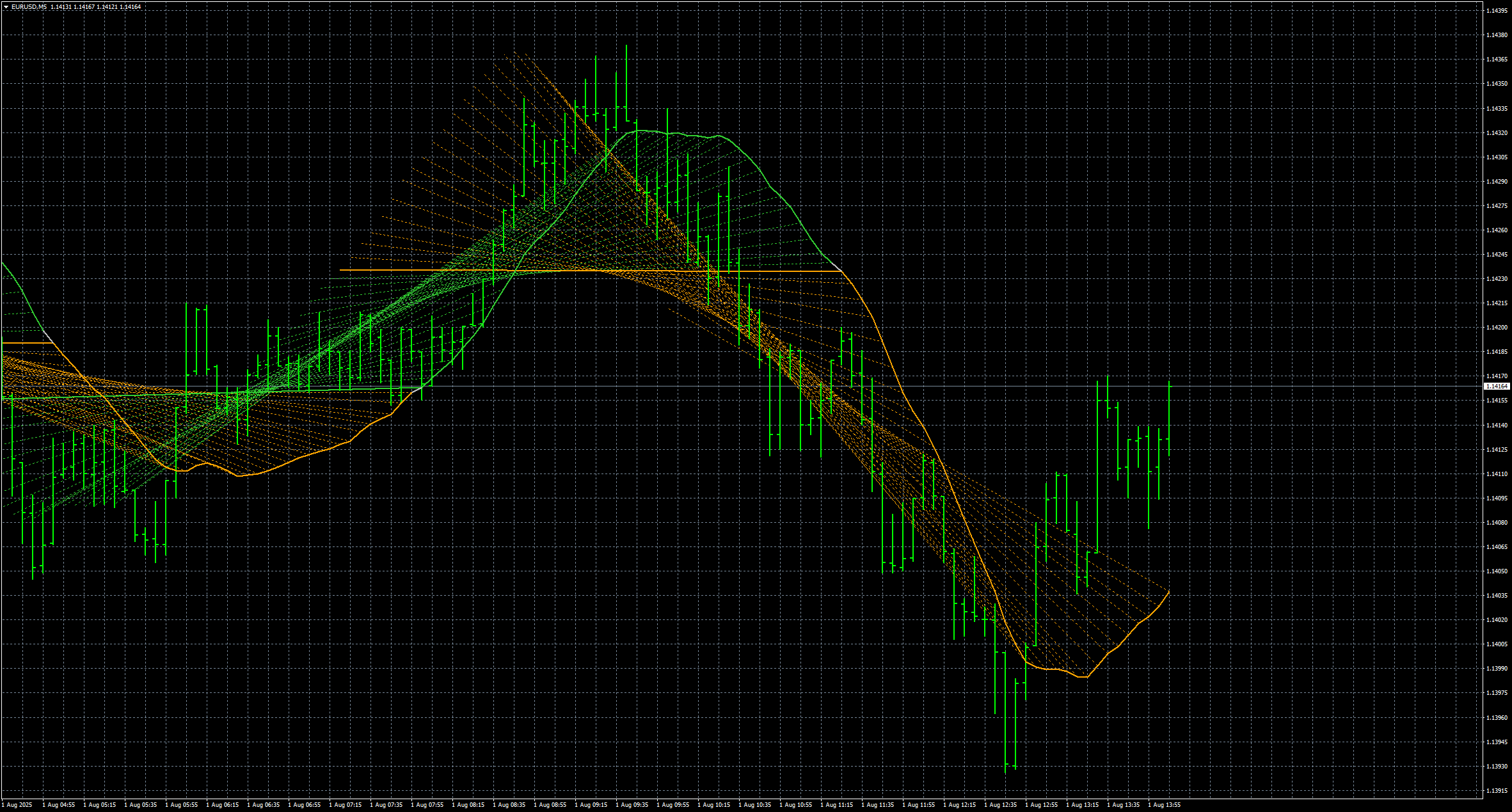
Task: Click the 1 Aug 11:35 time label
Action: (x=877, y=805)
